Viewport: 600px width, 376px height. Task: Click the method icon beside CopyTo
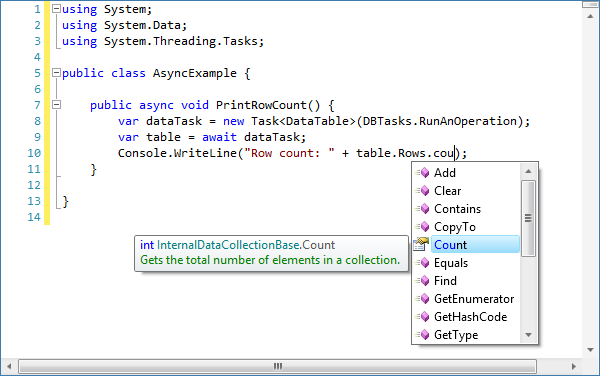422,227
